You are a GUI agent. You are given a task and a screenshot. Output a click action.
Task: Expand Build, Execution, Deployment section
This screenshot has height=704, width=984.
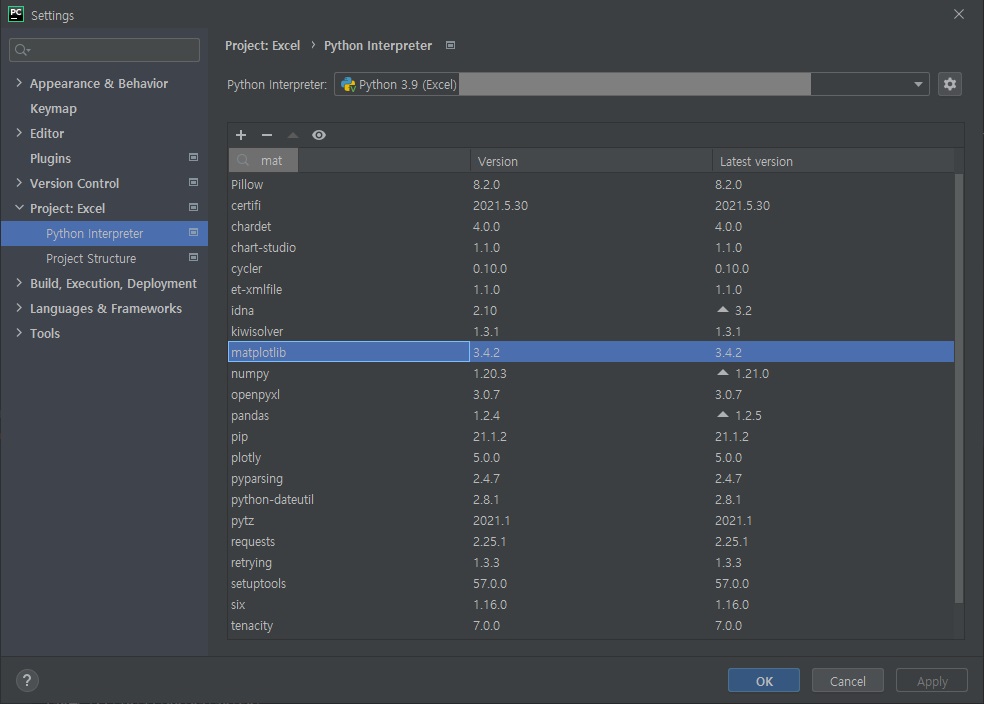point(19,283)
